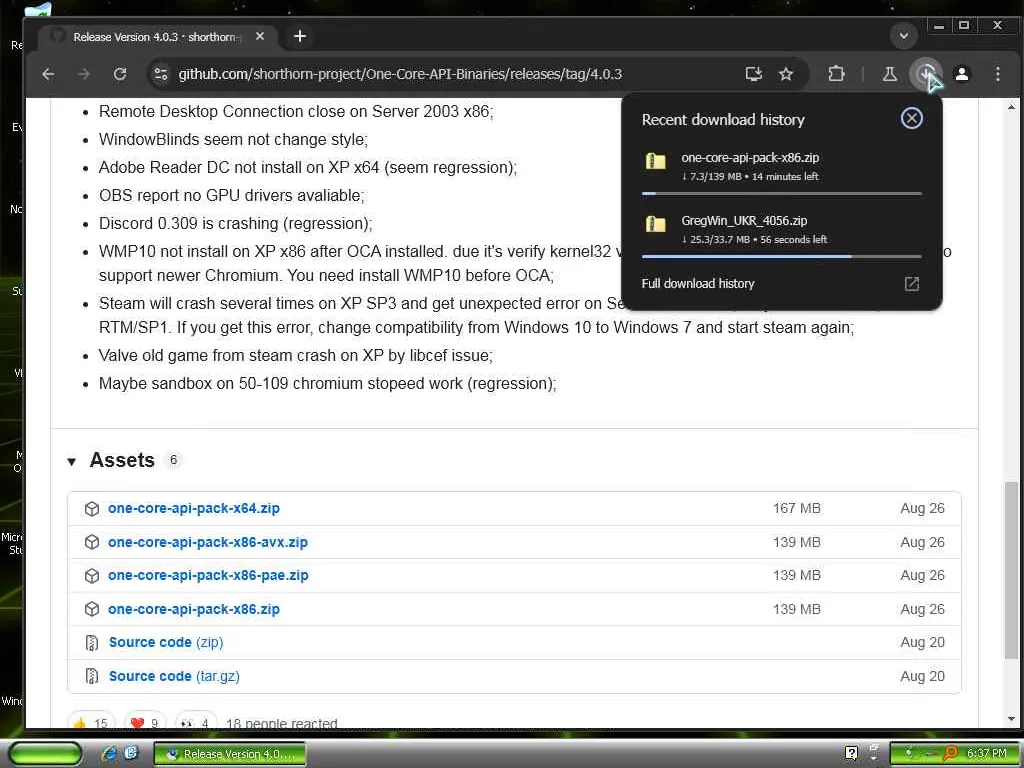The height and width of the screenshot is (768, 1024).
Task: Click the zip icon for one-core-api-pack-x86.zip download
Action: point(655,161)
